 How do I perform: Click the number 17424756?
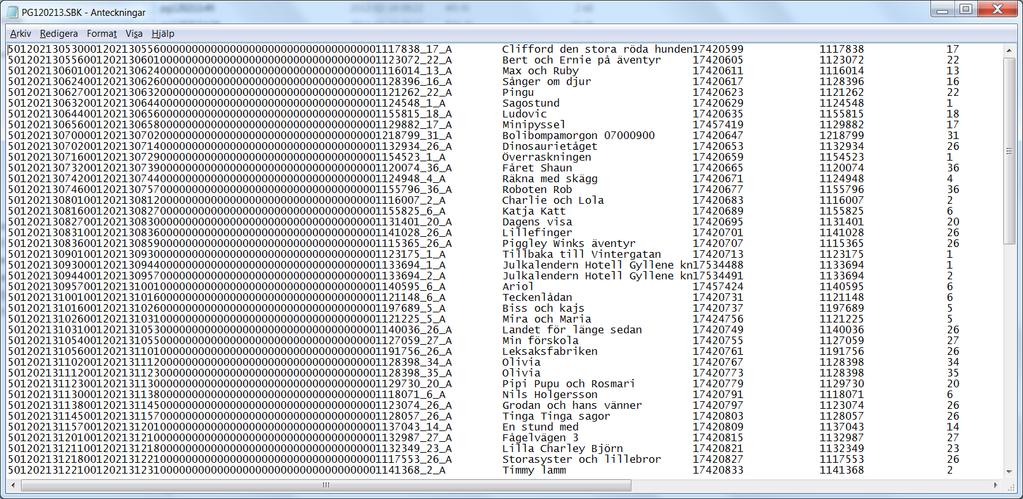[x=718, y=319]
